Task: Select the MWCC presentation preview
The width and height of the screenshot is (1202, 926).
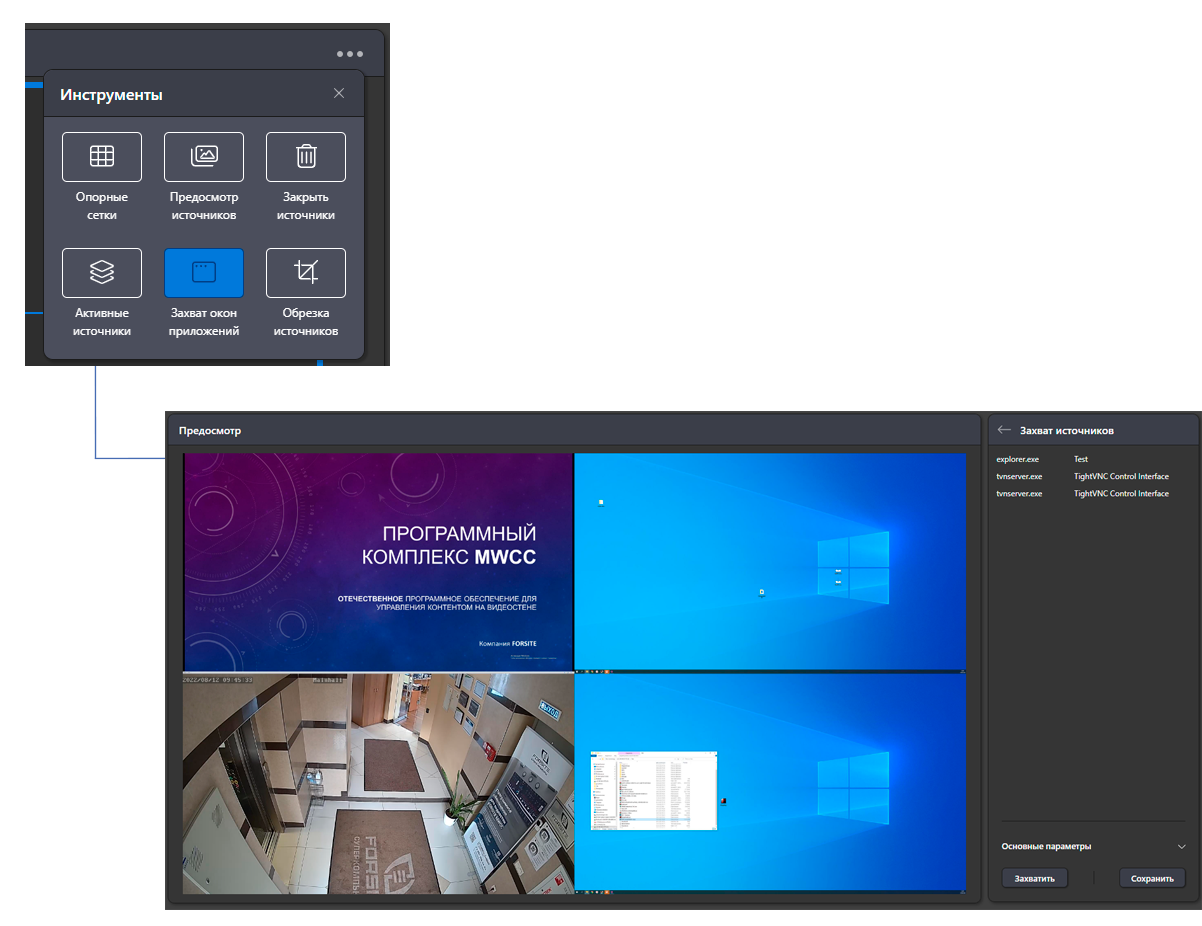Action: tap(378, 561)
